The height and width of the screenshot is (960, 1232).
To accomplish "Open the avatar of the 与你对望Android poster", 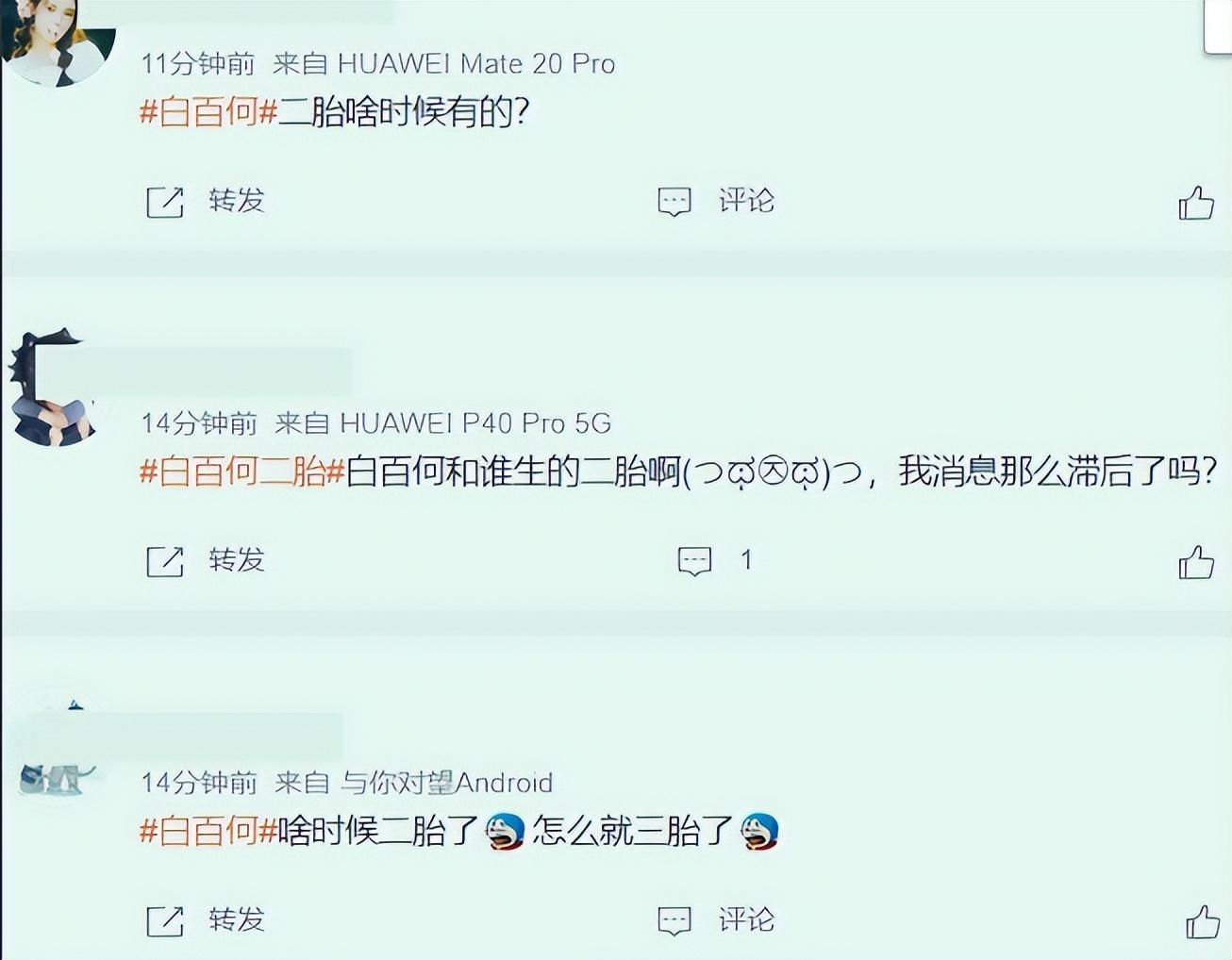I will click(57, 754).
